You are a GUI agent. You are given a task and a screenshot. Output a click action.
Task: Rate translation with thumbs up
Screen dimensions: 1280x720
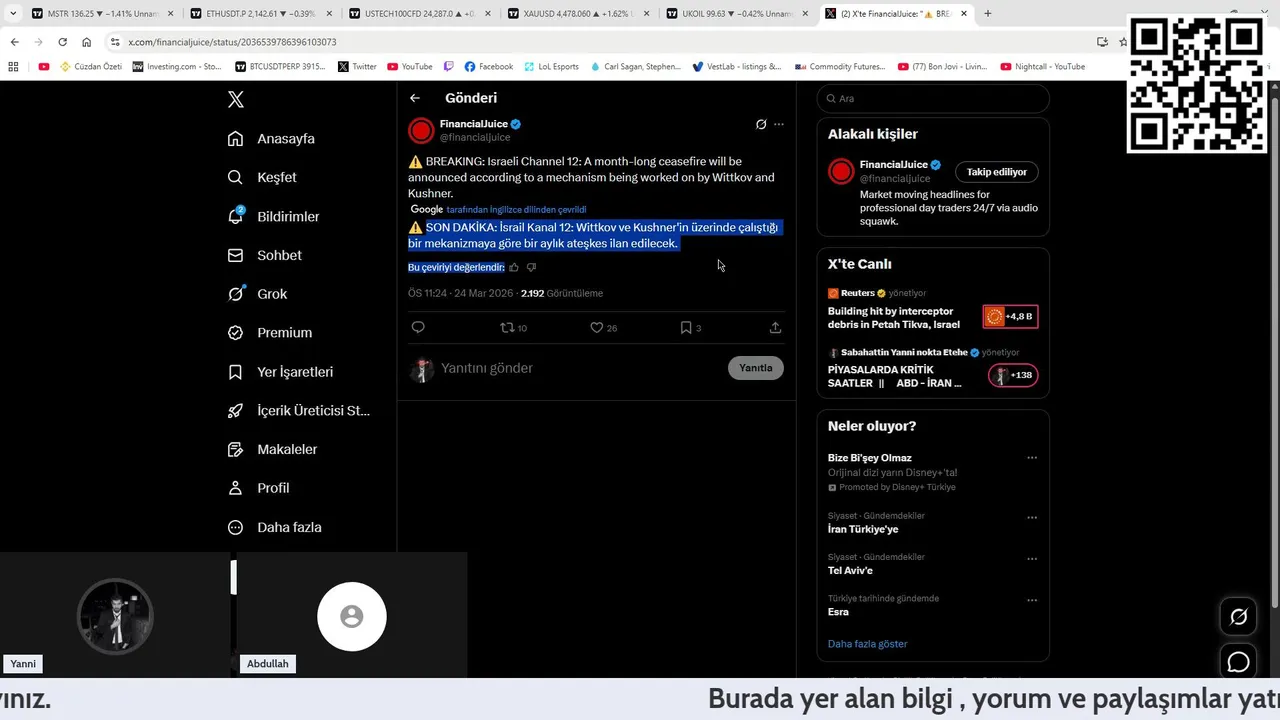[x=514, y=267]
